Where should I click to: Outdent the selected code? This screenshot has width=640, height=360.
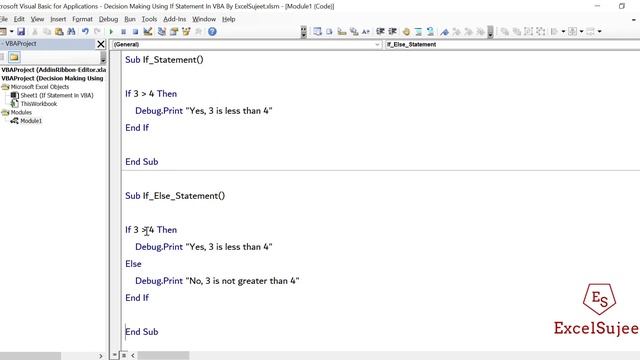pyautogui.click(x=393, y=31)
